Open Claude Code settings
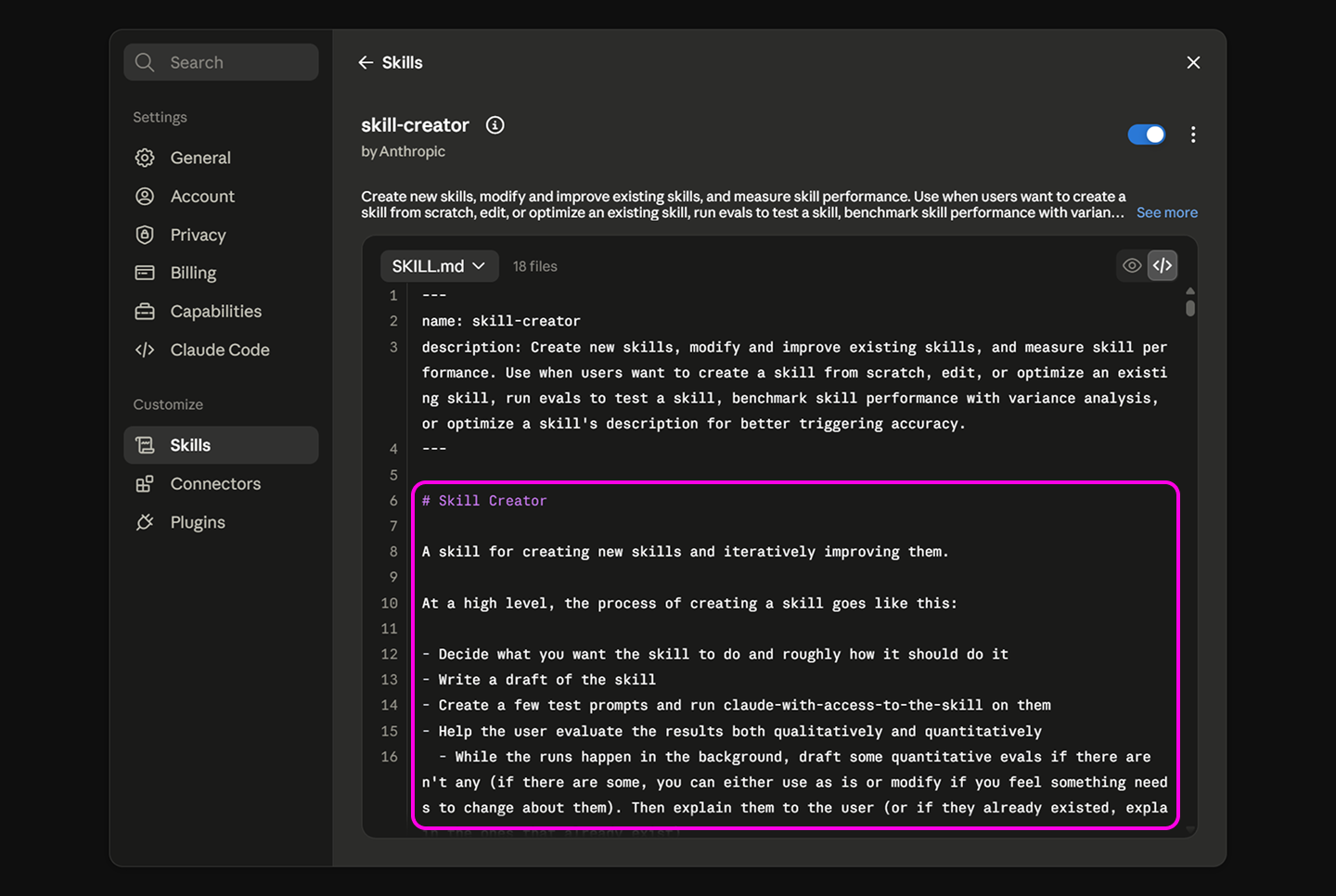This screenshot has width=1336, height=896. click(221, 350)
